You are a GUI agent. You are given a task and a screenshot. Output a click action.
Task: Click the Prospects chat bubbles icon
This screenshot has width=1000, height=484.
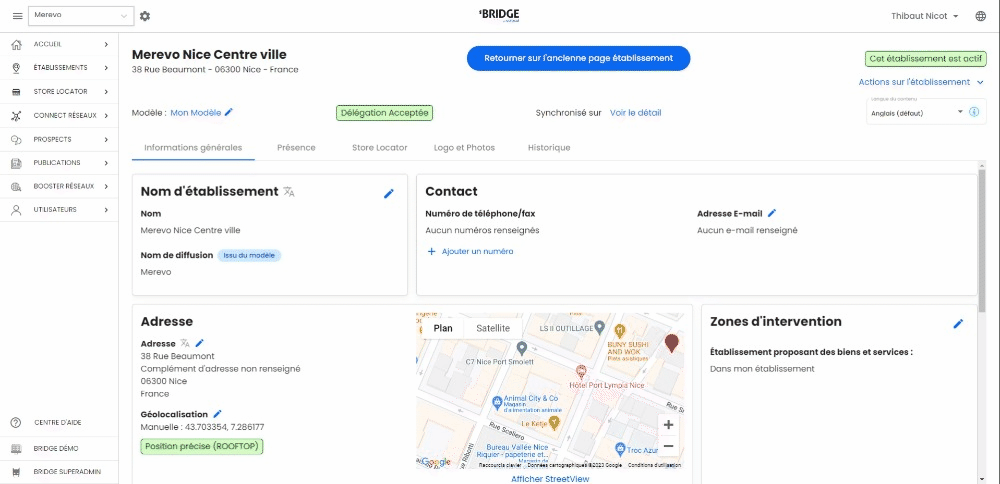[x=17, y=139]
